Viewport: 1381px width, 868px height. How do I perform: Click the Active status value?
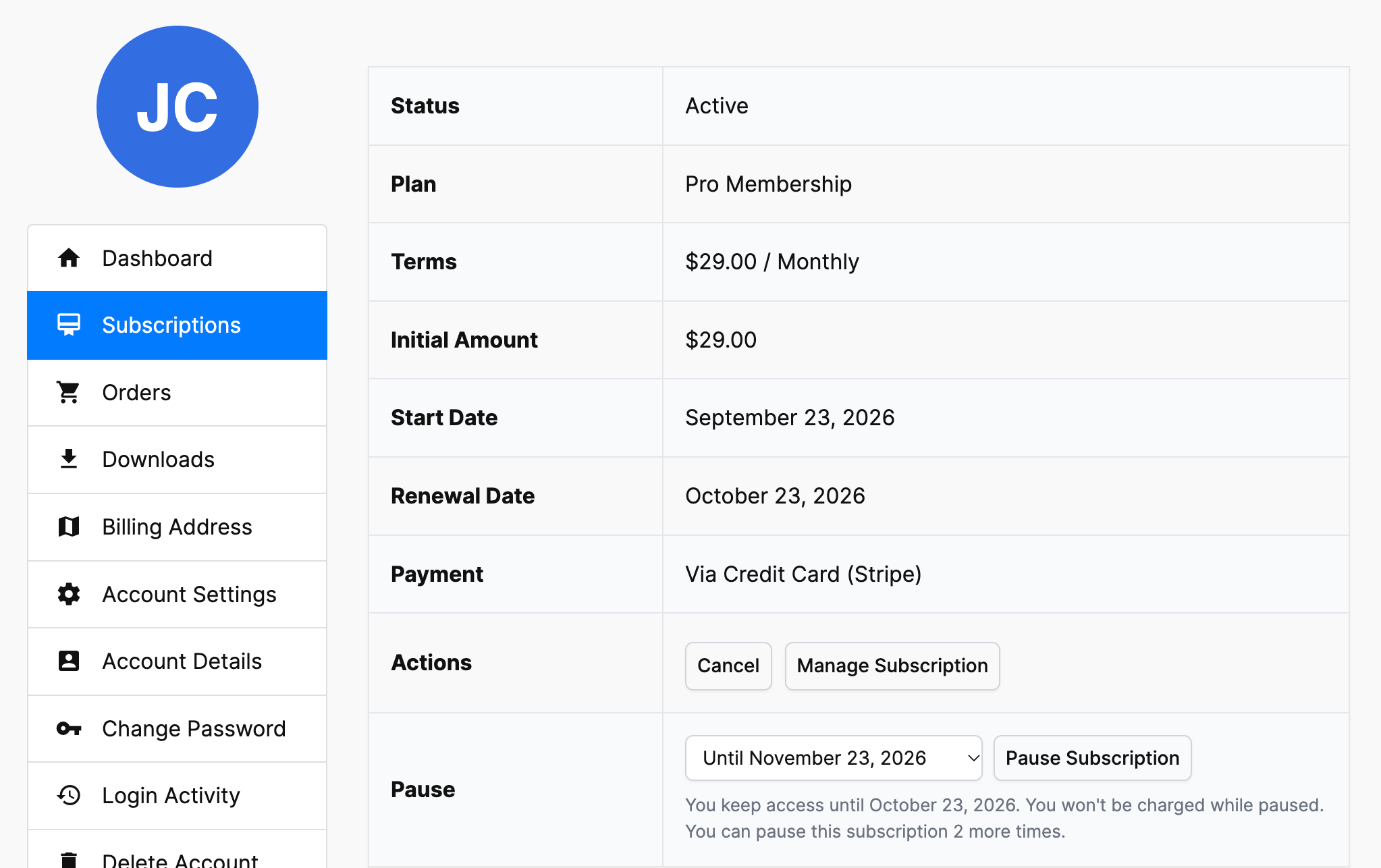716,106
